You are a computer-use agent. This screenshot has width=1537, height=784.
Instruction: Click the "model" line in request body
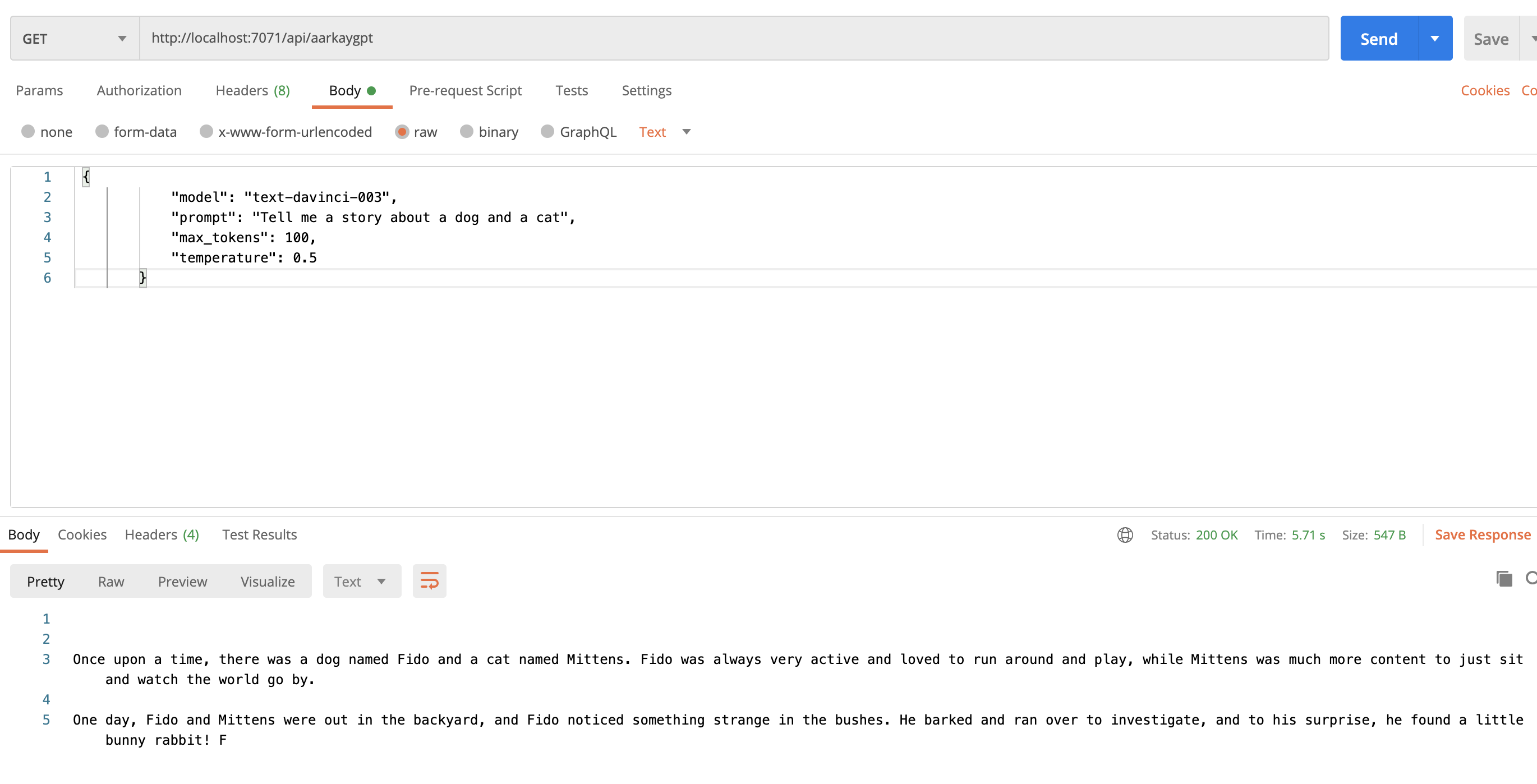tap(284, 197)
